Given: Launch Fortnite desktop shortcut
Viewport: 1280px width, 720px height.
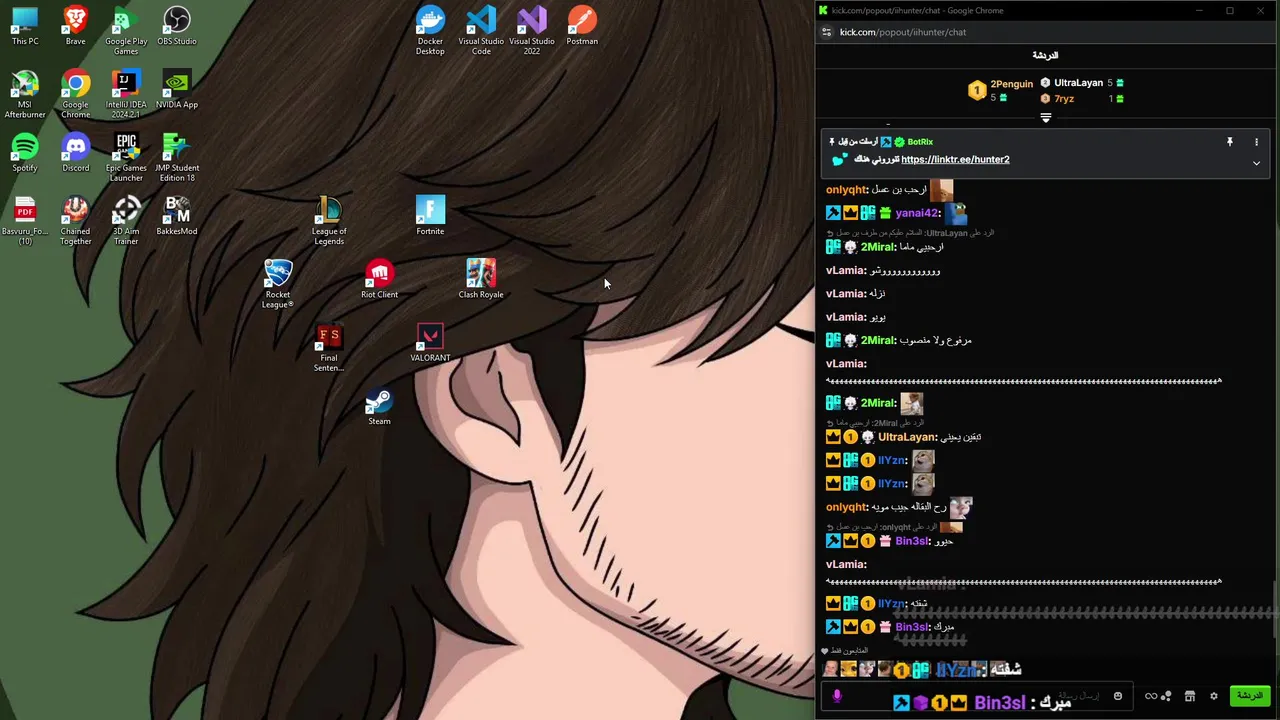Looking at the screenshot, I should coord(430,215).
